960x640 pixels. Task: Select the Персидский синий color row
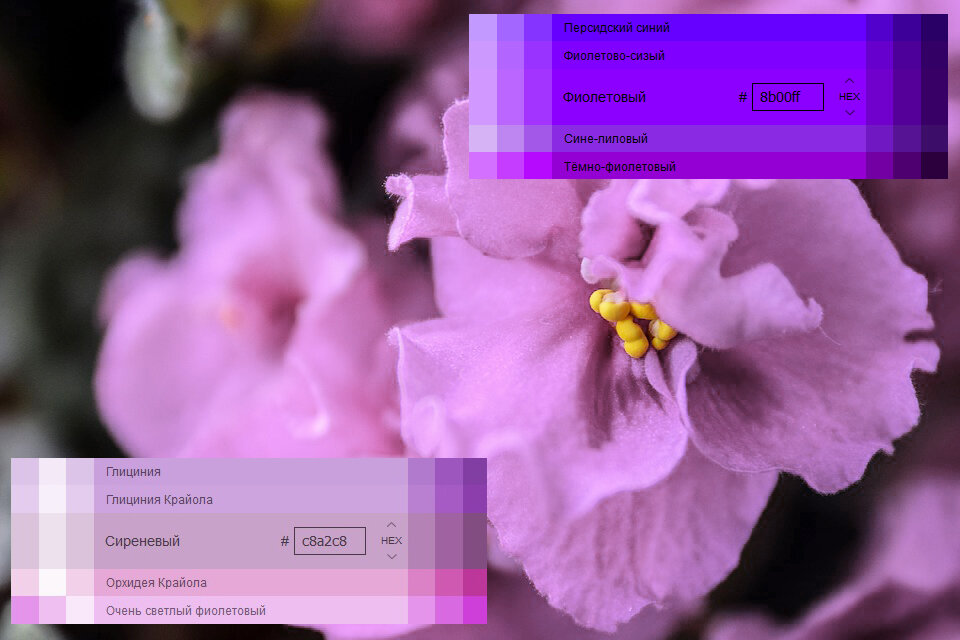click(x=708, y=28)
